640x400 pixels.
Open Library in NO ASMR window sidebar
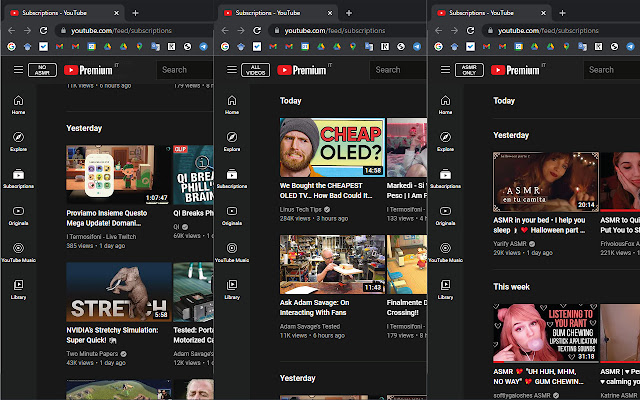(18, 289)
